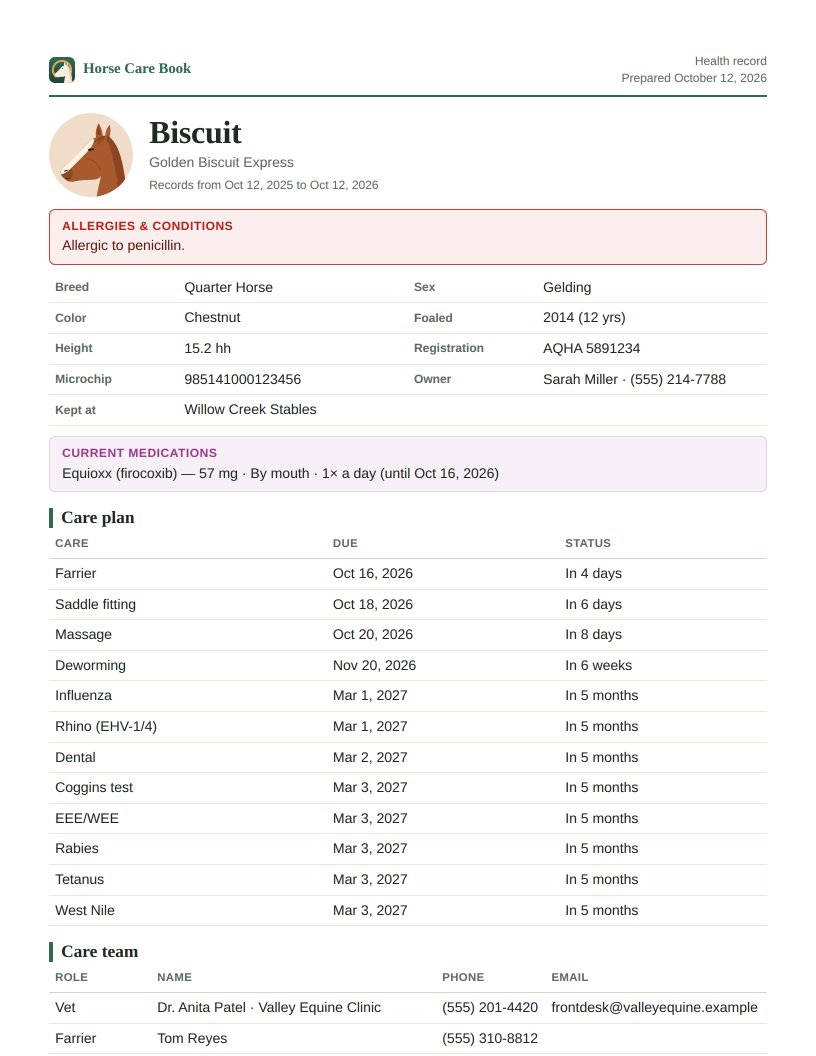The width and height of the screenshot is (816, 1056).
Task: Click the Equioxx (firocoxib) medication line
Action: (280, 473)
